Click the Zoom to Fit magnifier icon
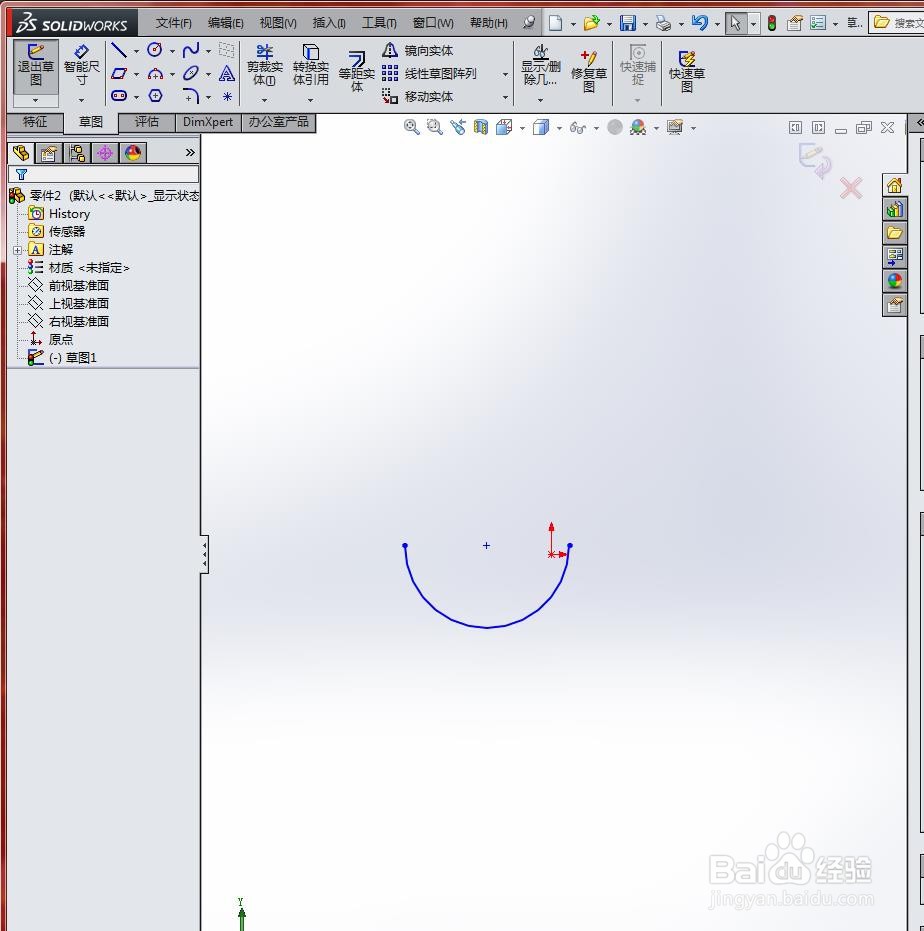This screenshot has width=924, height=931. tap(412, 127)
